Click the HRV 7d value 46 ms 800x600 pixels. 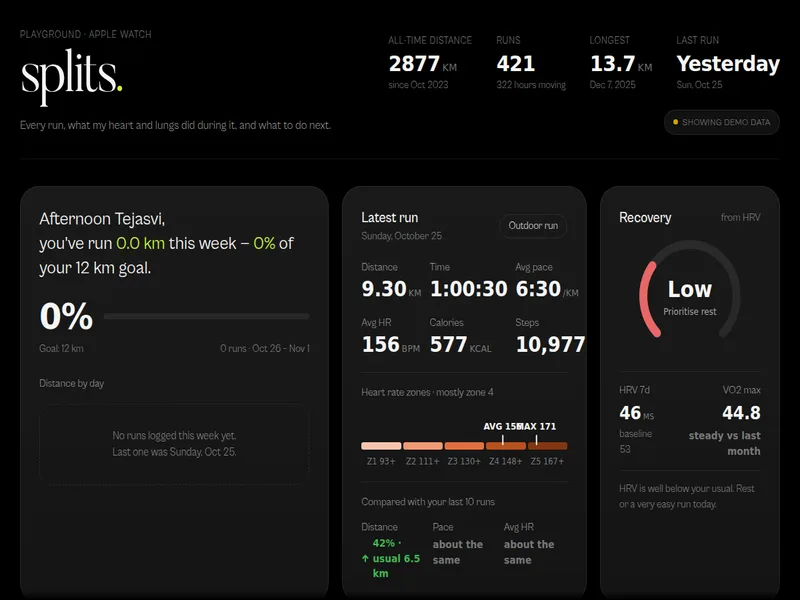(x=637, y=413)
